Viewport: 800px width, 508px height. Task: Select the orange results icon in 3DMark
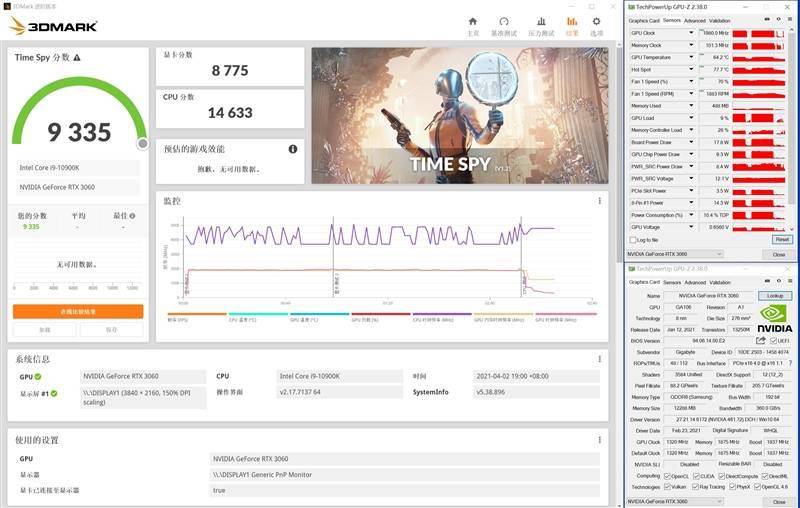point(572,21)
